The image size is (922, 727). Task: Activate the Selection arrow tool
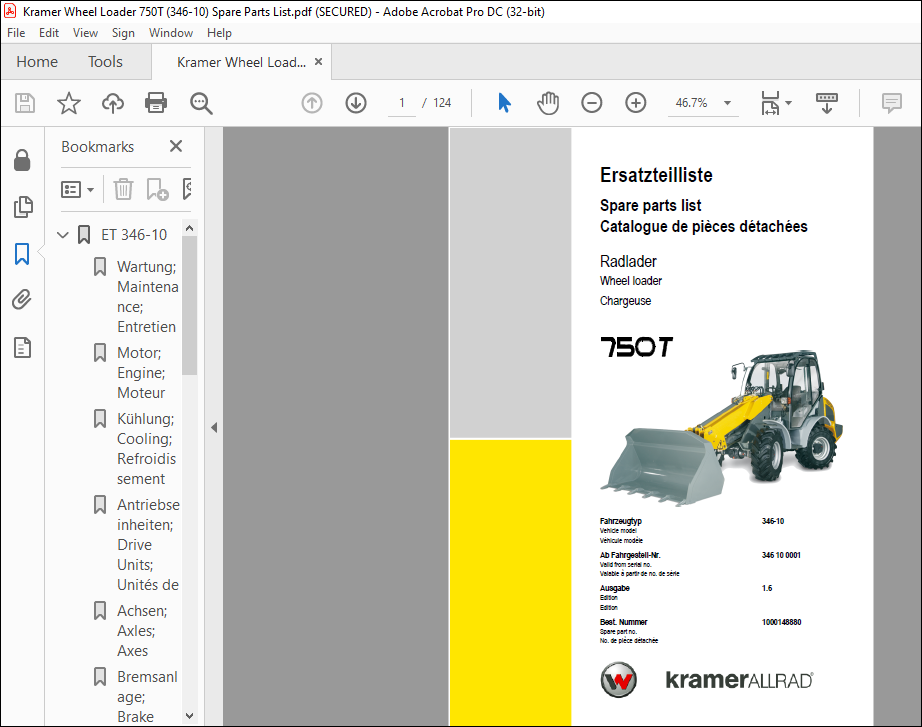coord(505,103)
